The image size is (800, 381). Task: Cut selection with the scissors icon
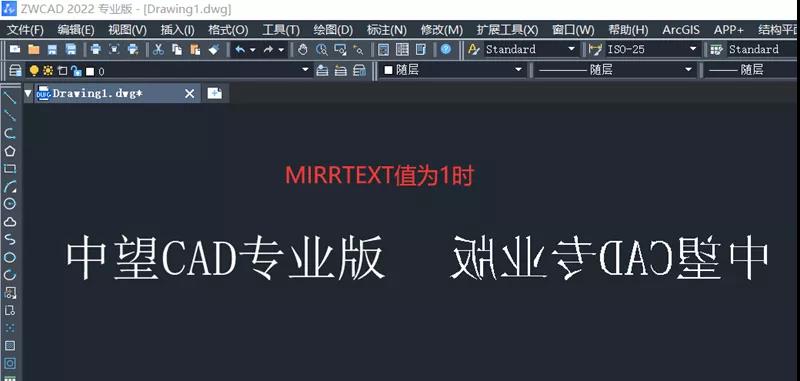point(158,49)
